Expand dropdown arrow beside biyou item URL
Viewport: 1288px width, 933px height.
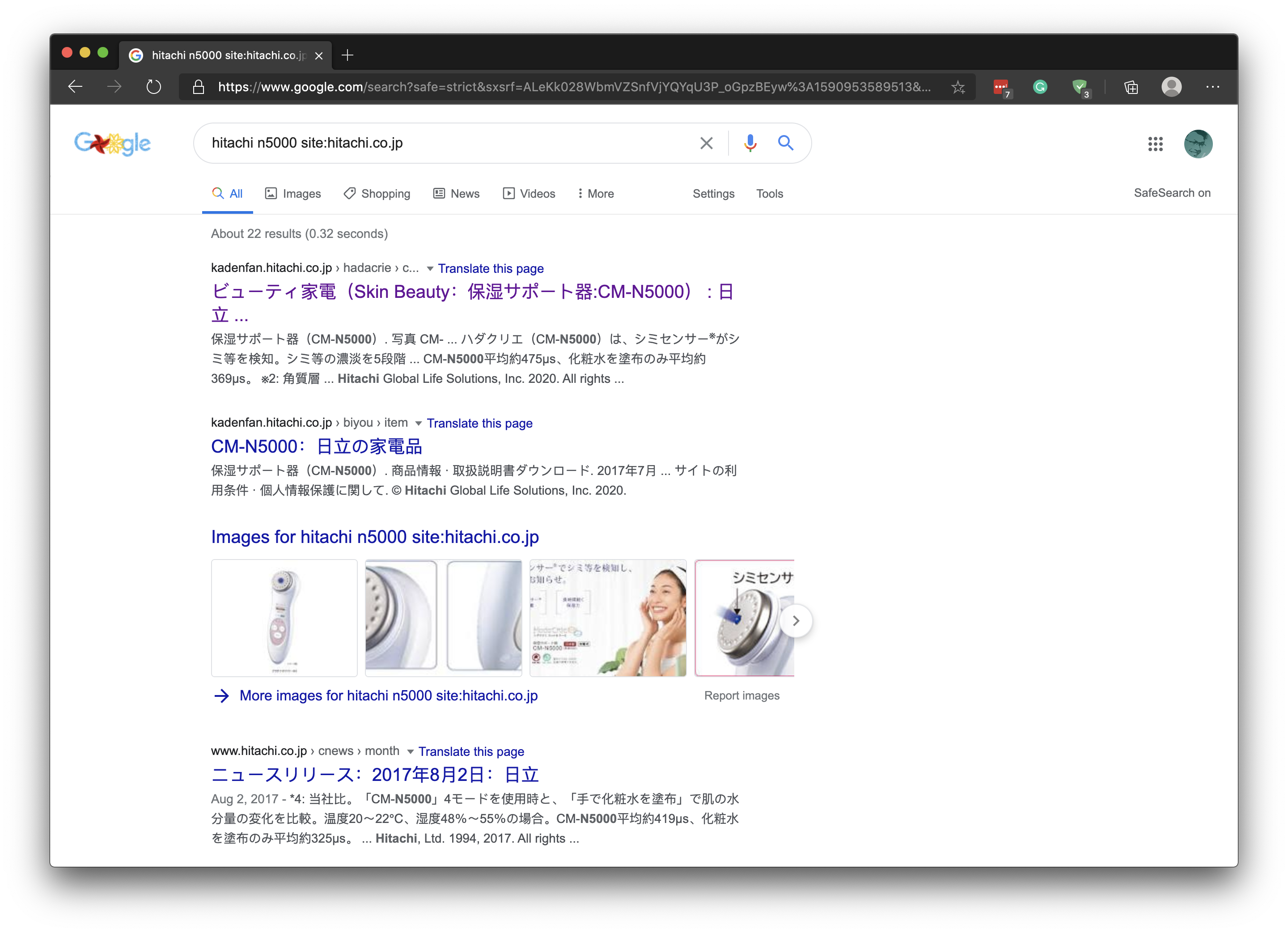[x=419, y=424]
